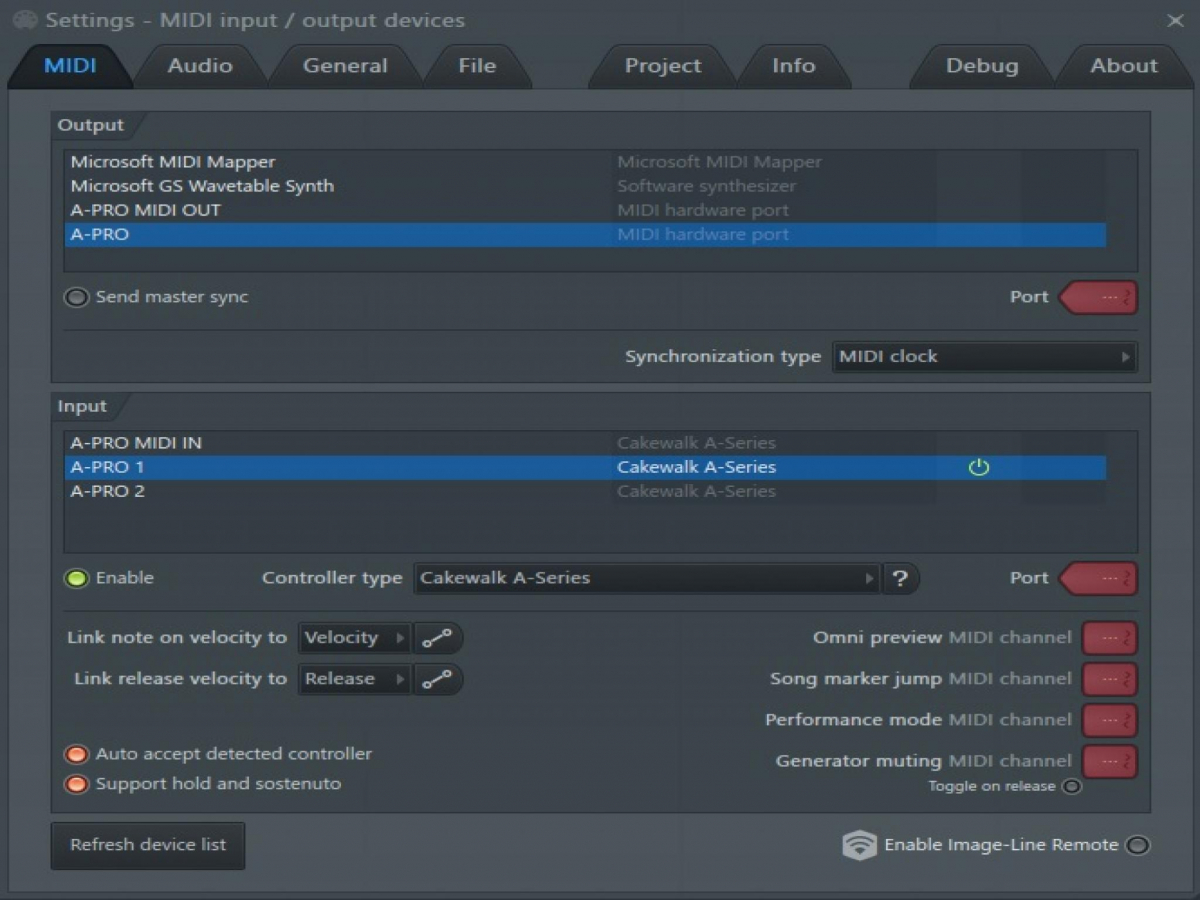This screenshot has height=900, width=1200.
Task: Turn on Enable Image-Line Remote
Action: 1137,845
